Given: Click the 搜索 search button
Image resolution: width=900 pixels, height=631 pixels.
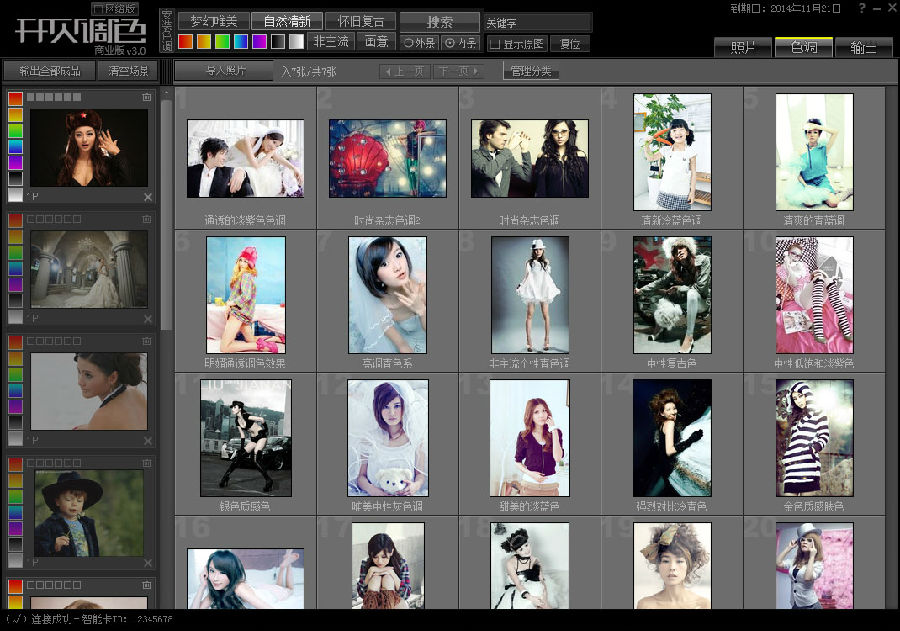Looking at the screenshot, I should [x=439, y=21].
